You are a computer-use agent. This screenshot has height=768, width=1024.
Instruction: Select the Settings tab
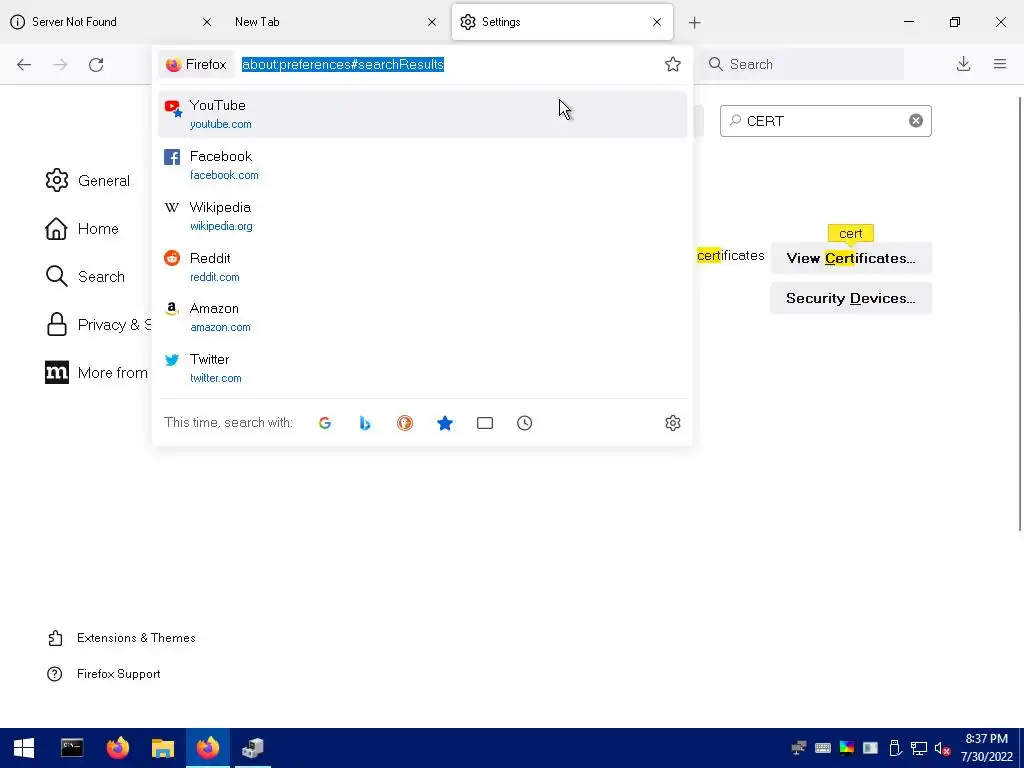click(x=562, y=22)
